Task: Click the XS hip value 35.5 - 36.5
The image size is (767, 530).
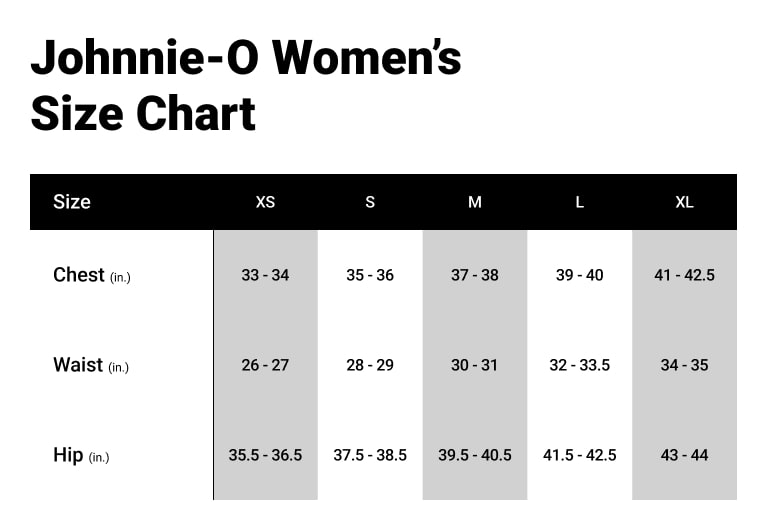Action: [x=265, y=455]
